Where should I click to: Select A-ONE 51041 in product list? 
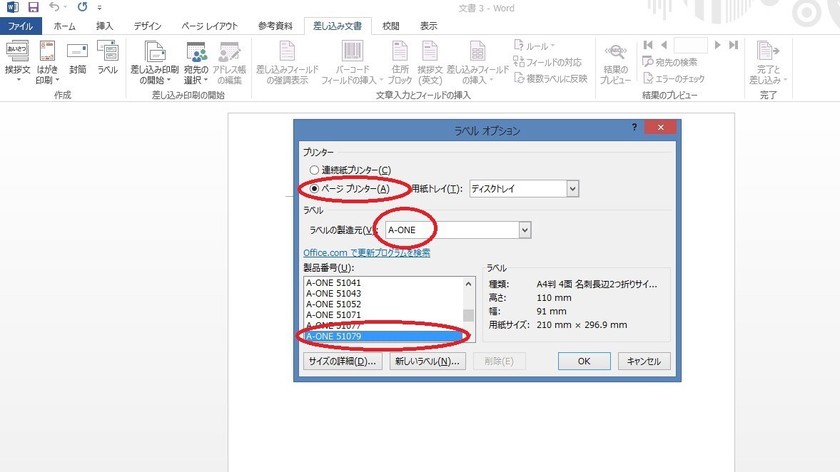click(382, 282)
